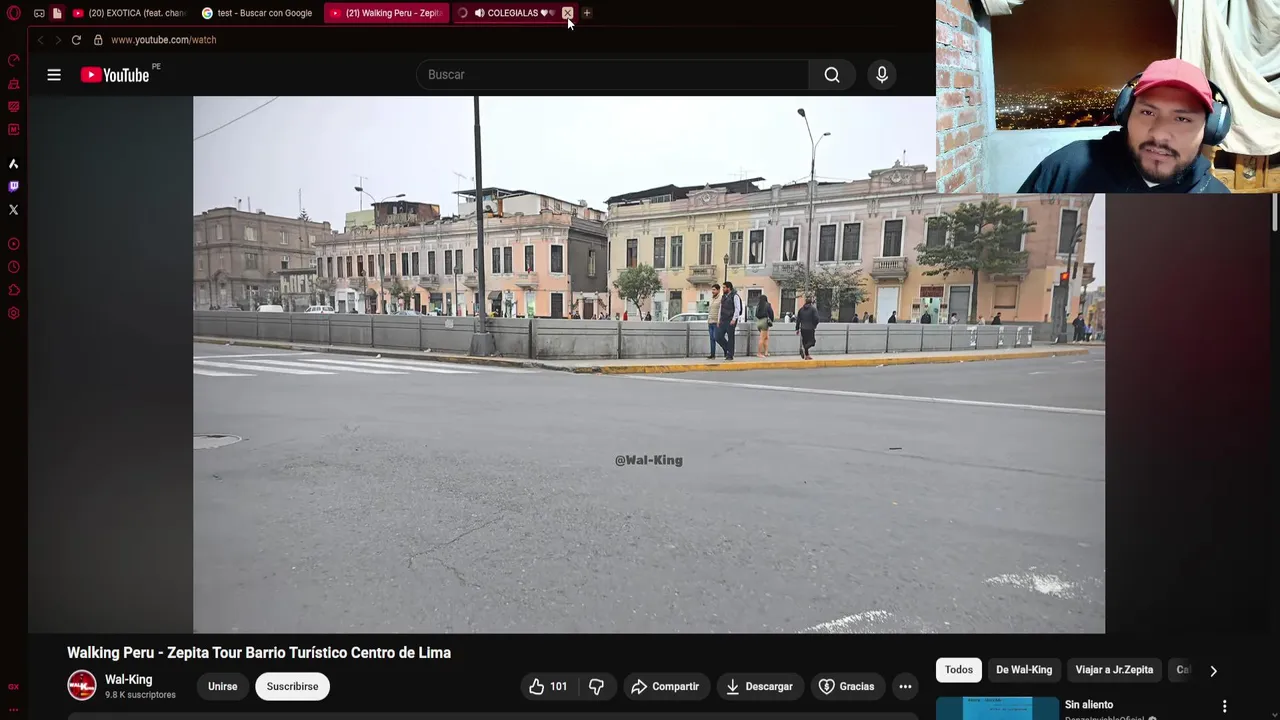This screenshot has width=1280, height=720.
Task: Go to YouTube home via logo
Action: point(116,75)
